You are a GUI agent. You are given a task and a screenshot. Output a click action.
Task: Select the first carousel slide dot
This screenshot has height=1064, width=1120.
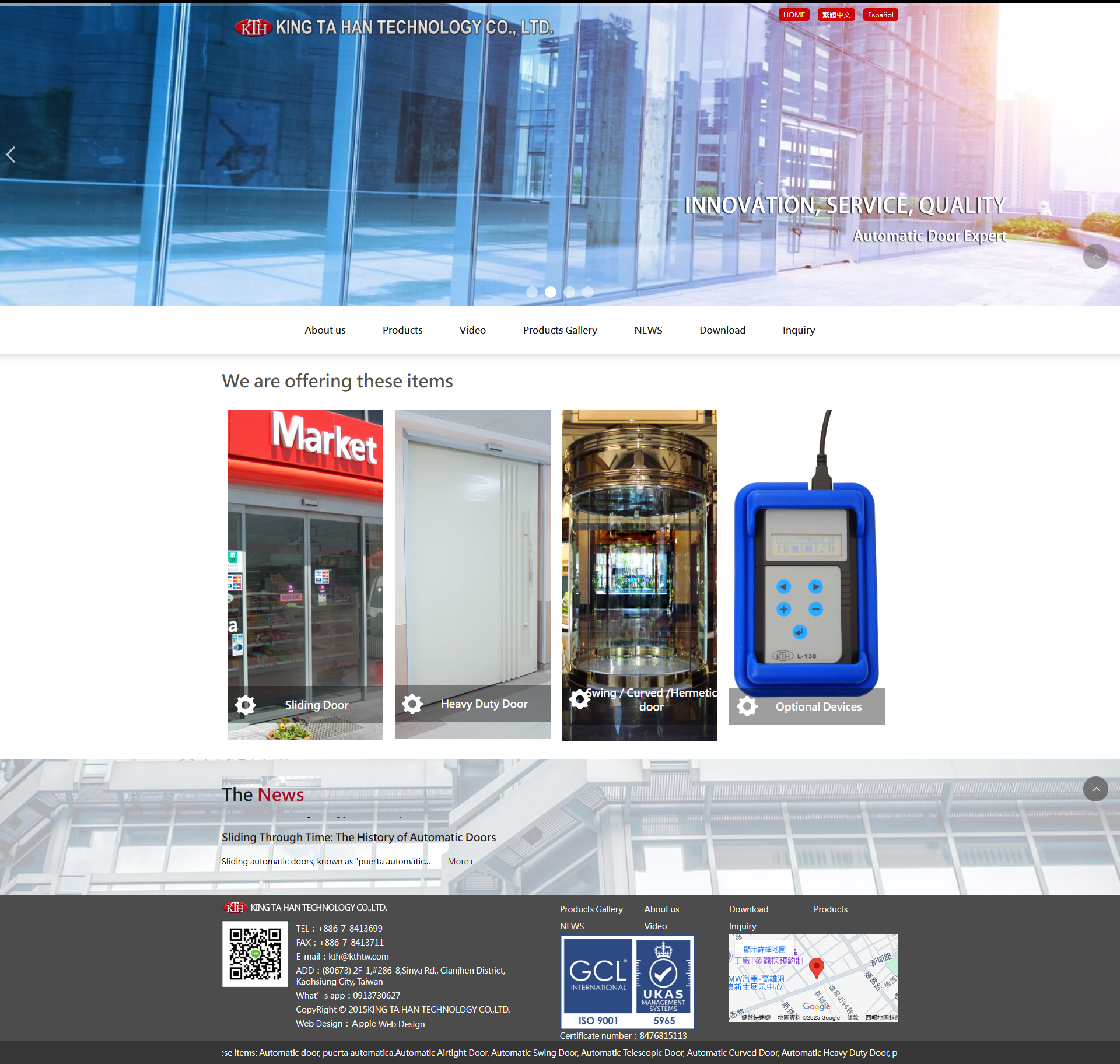(531, 292)
